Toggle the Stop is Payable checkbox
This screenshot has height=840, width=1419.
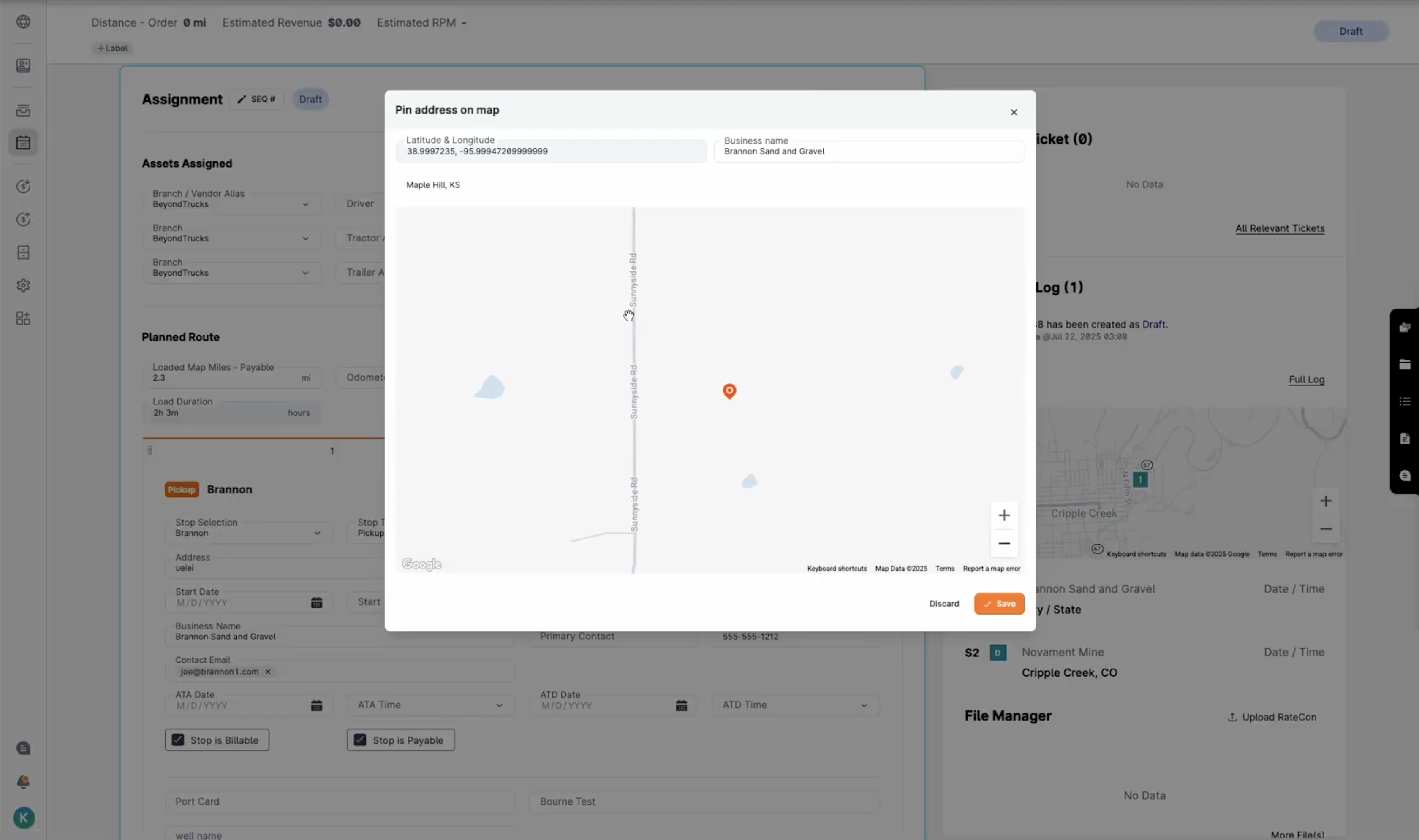(x=360, y=740)
